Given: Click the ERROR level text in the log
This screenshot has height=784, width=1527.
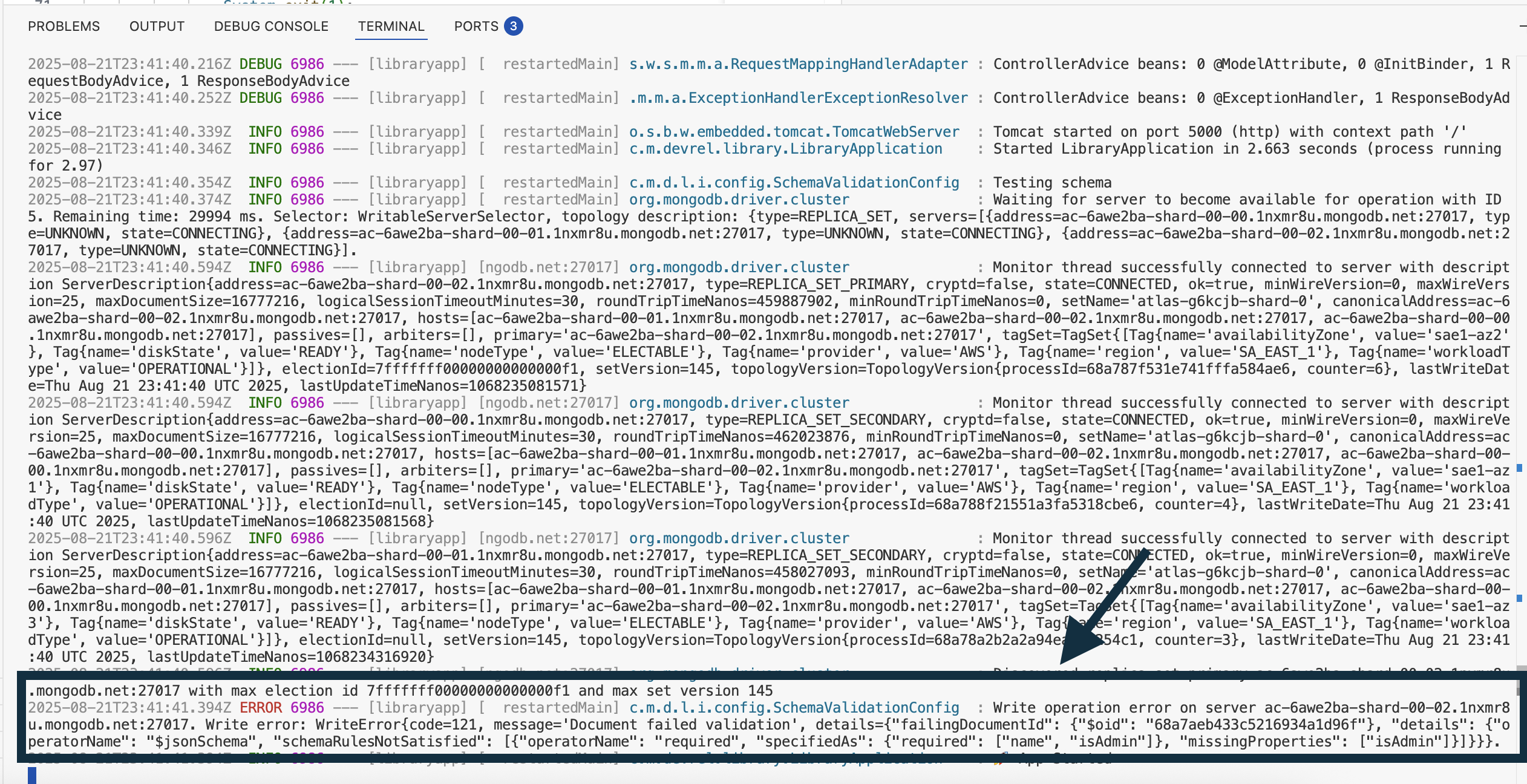Looking at the screenshot, I should (x=261, y=707).
